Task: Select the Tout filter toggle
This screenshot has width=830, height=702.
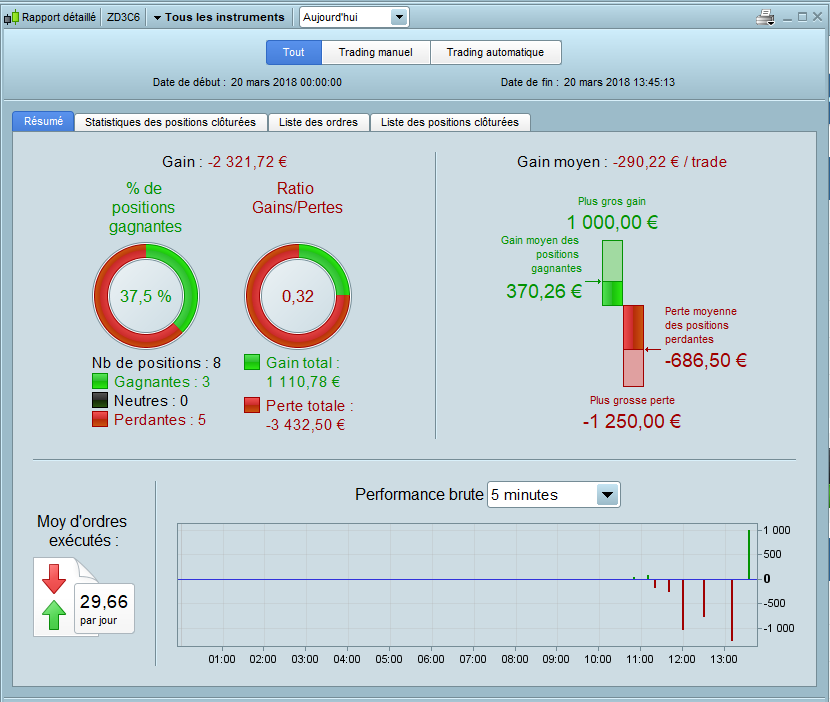Action: pyautogui.click(x=293, y=52)
